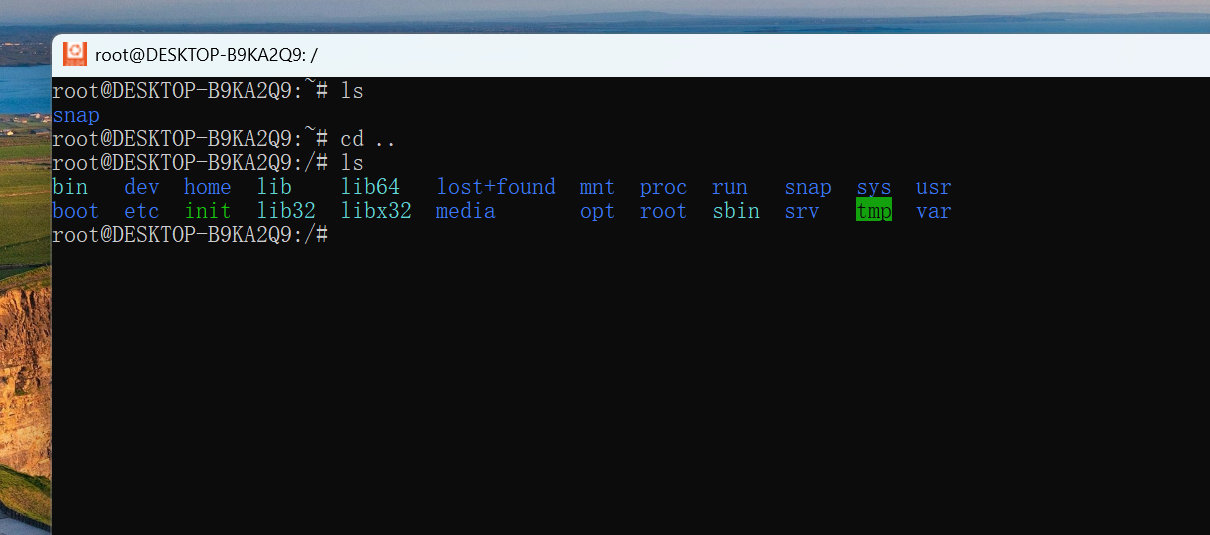Click the lib64 entry in the listing
The width and height of the screenshot is (1210, 535).
[370, 187]
